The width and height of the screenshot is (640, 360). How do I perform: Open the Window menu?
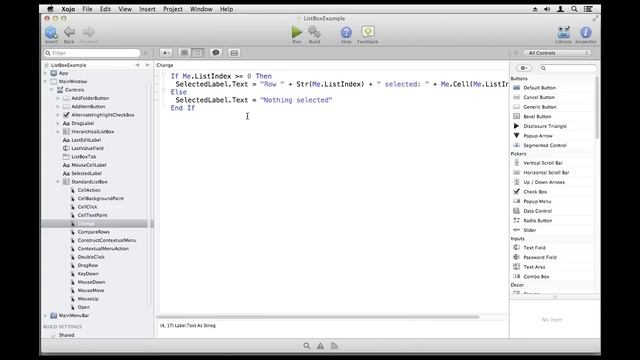201,9
